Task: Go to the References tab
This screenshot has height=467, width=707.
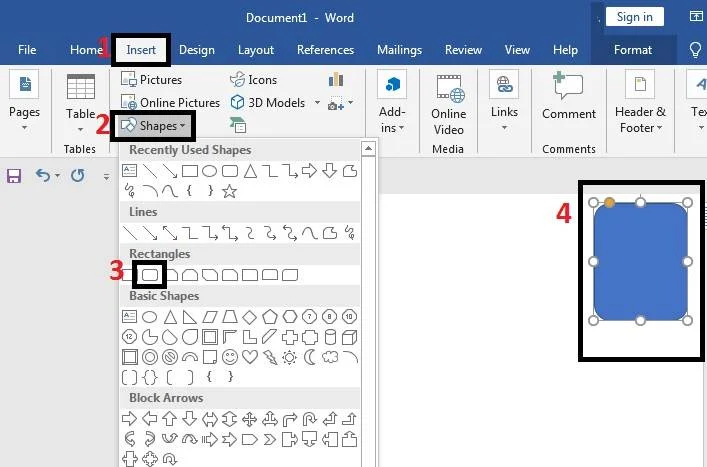Action: tap(325, 50)
